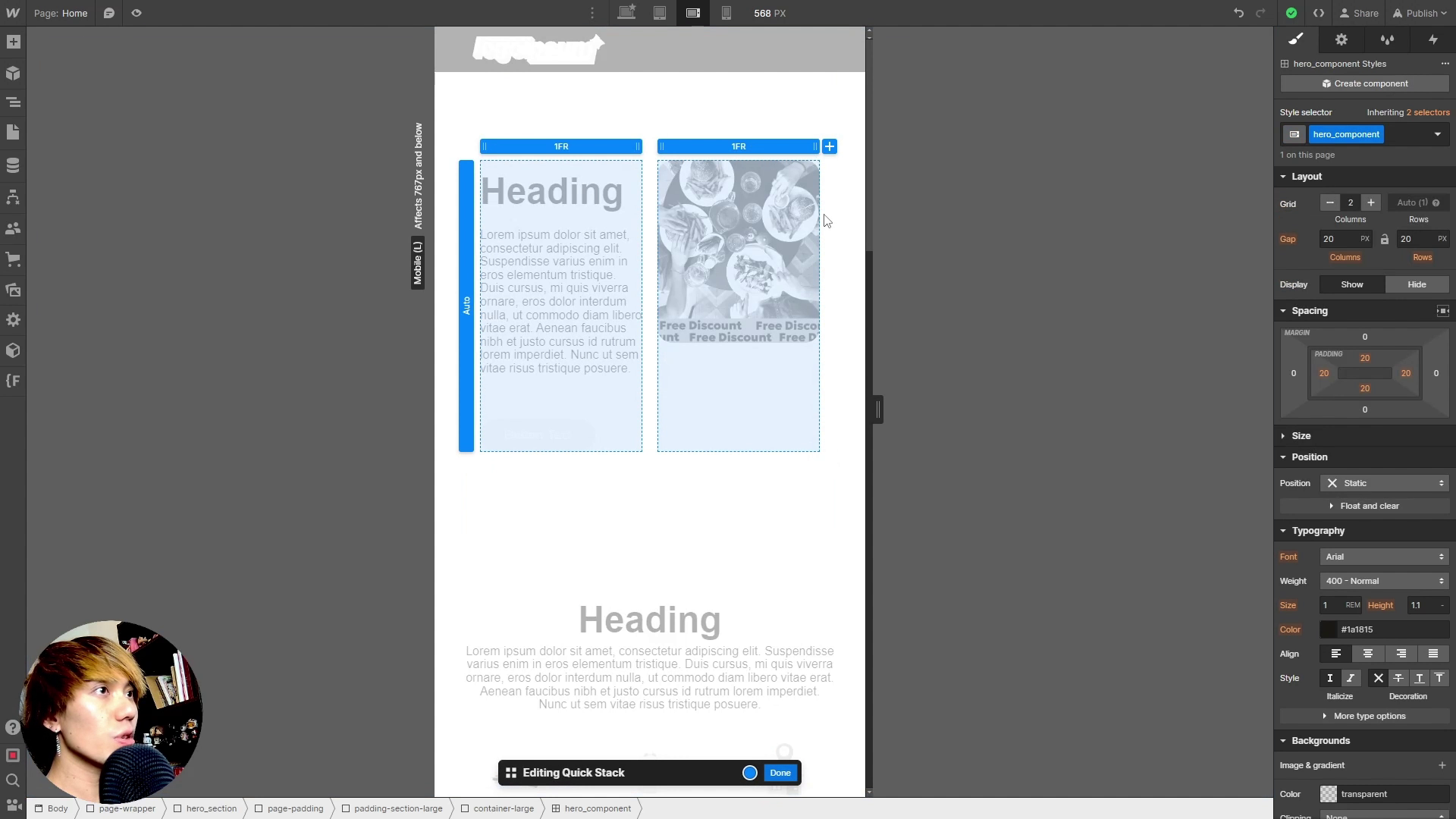
Task: Open the CMS Collections database icon
Action: coord(13,165)
